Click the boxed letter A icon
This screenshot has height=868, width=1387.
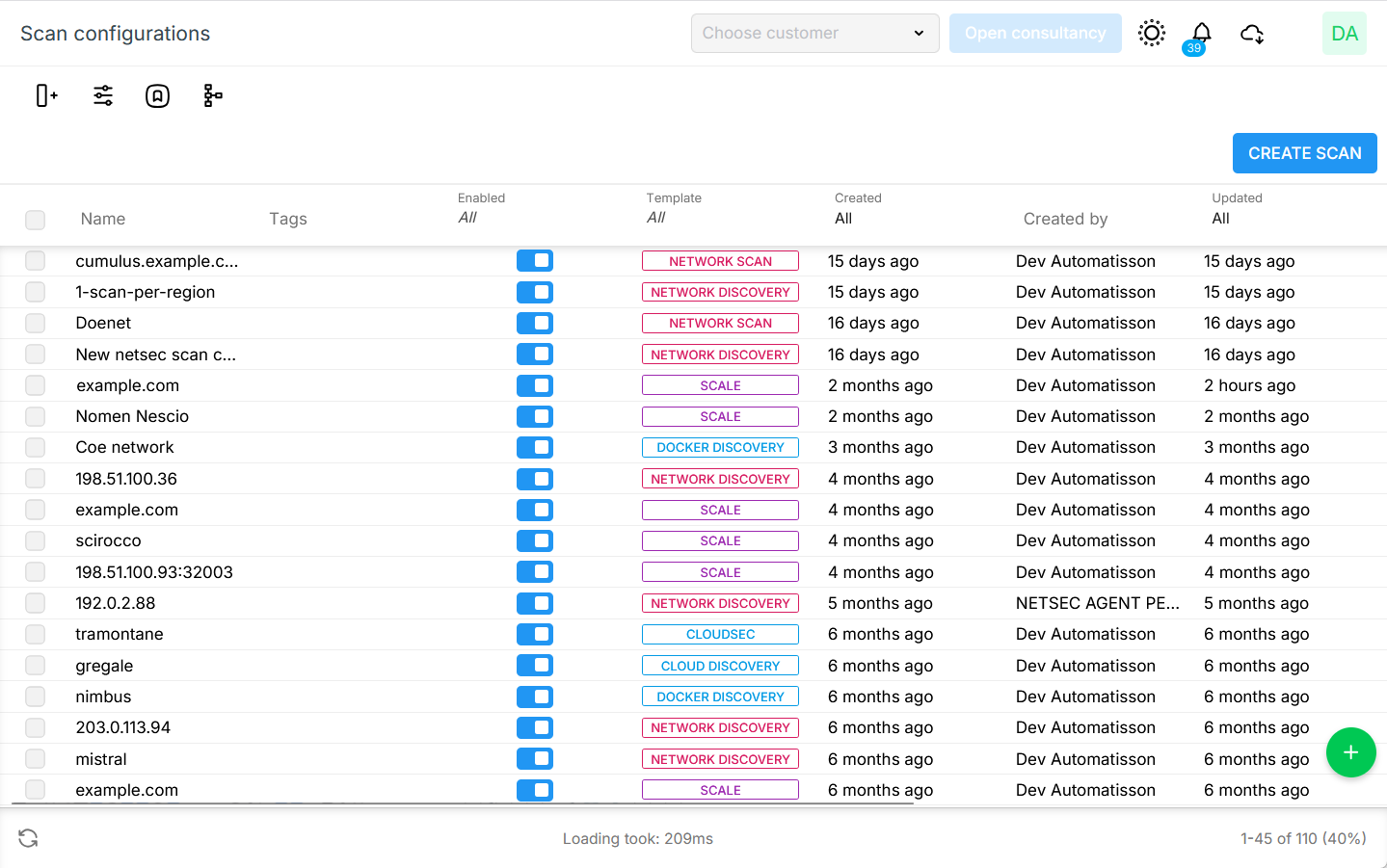[157, 95]
